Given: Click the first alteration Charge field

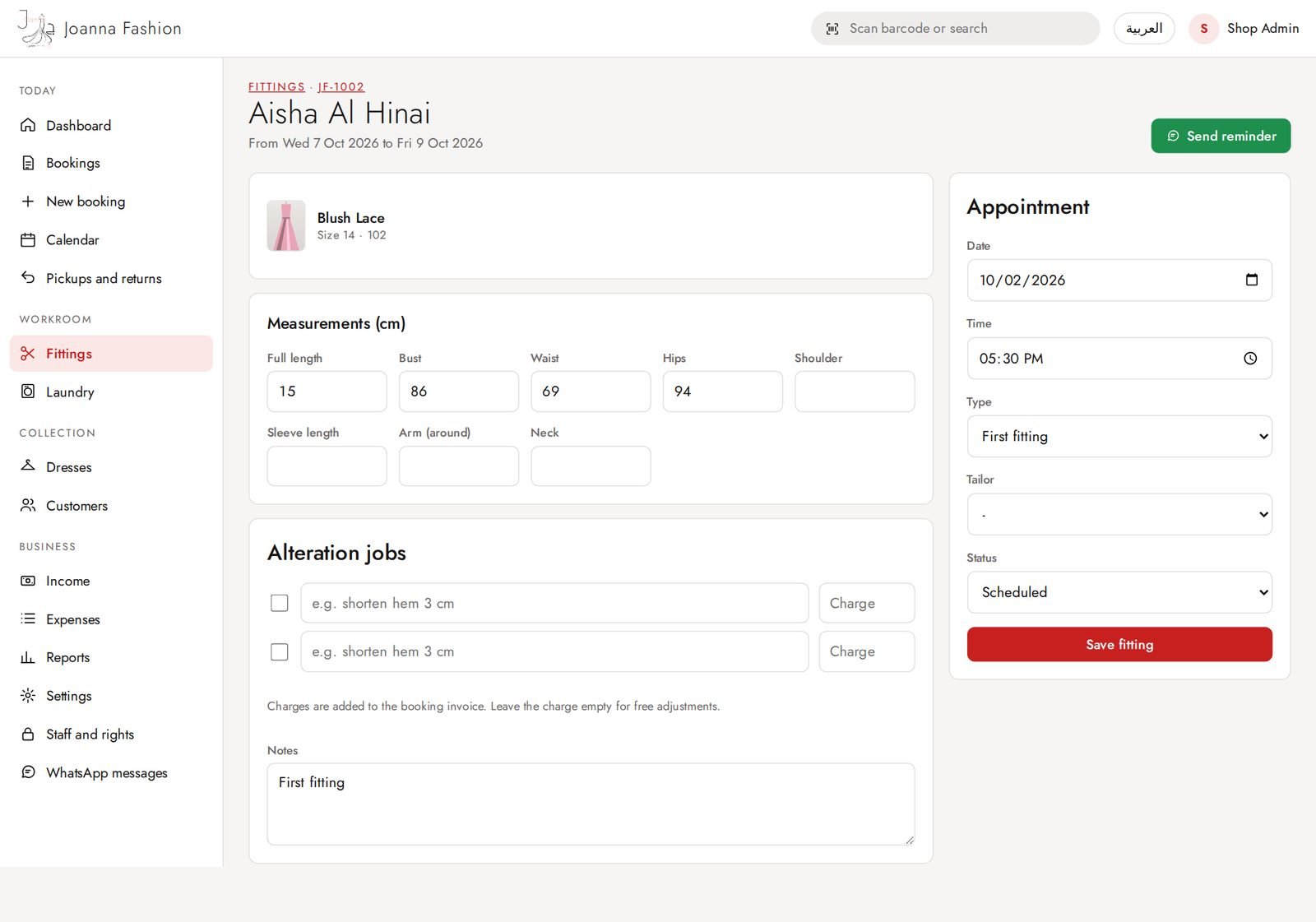Looking at the screenshot, I should coord(867,603).
